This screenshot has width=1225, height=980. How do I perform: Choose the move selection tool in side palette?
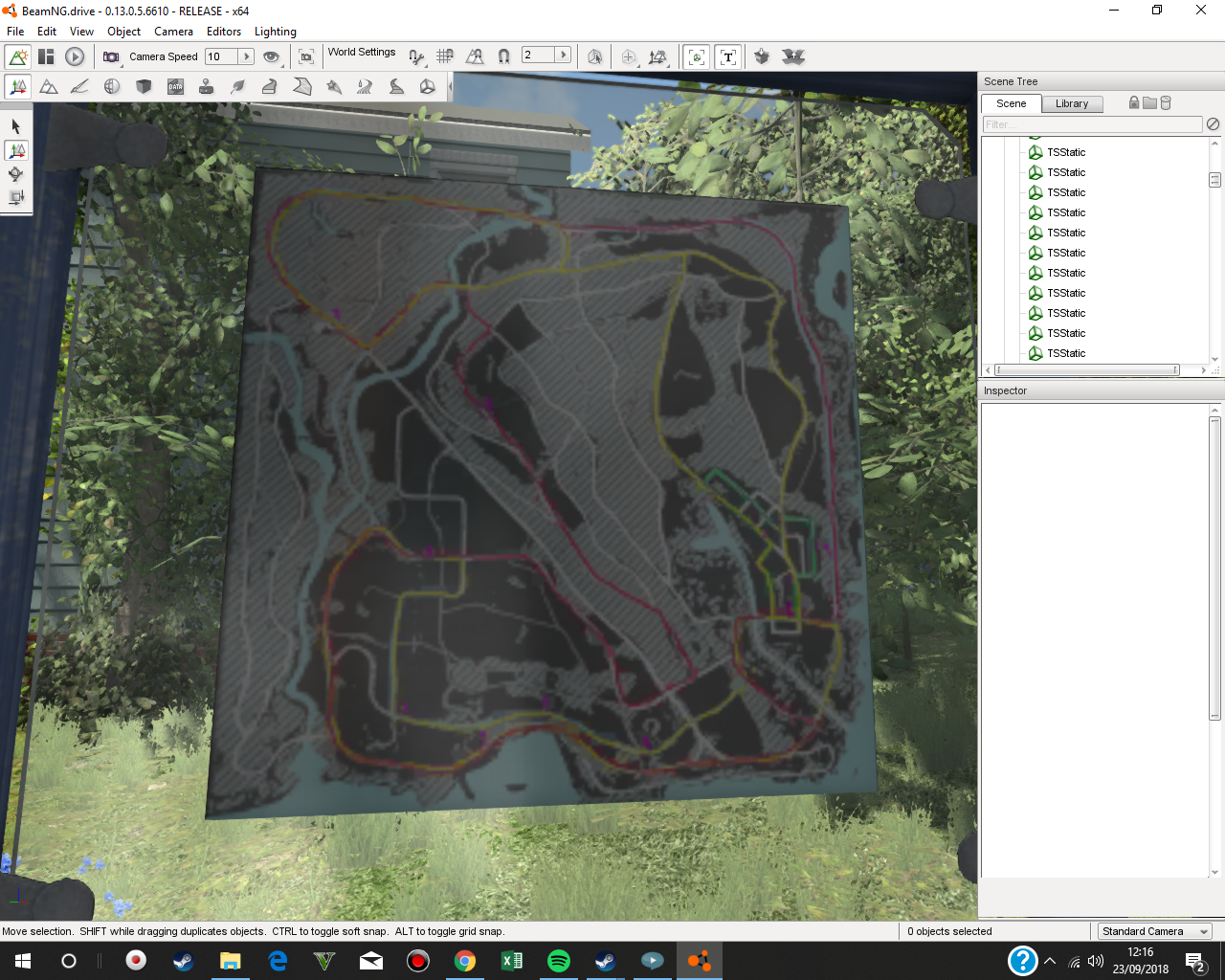(x=16, y=150)
